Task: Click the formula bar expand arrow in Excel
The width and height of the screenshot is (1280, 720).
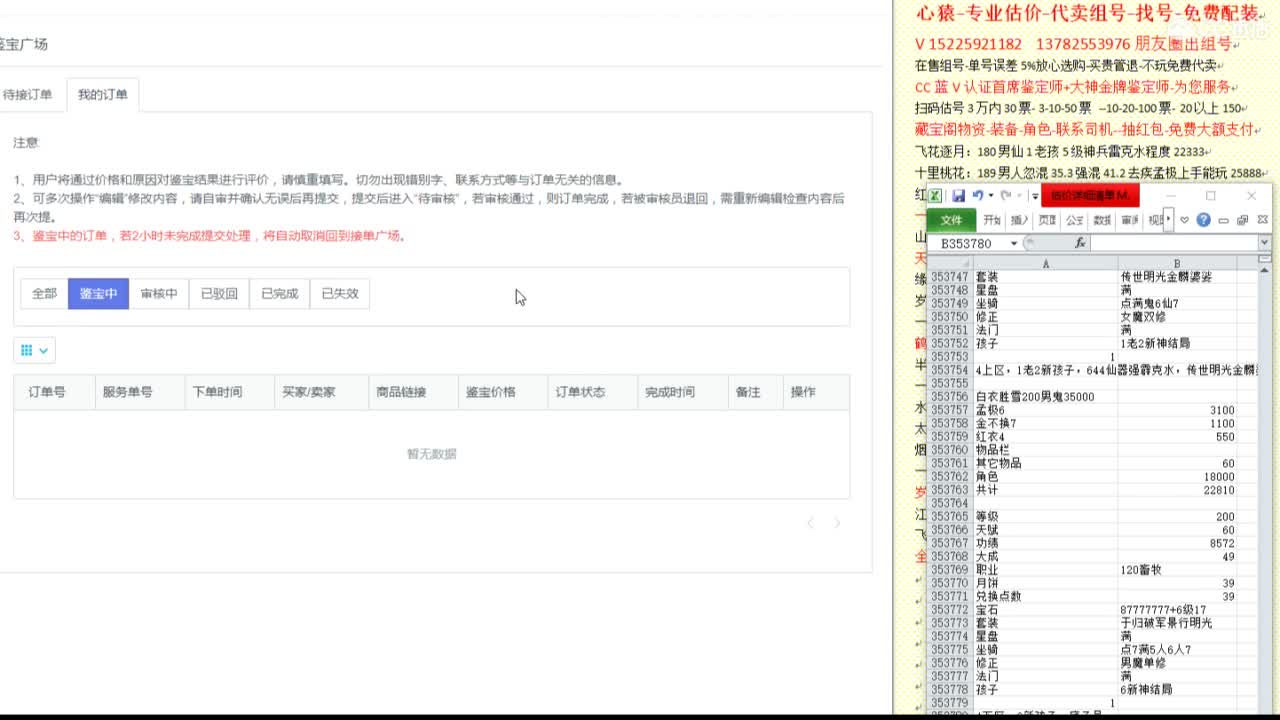Action: (x=1263, y=242)
